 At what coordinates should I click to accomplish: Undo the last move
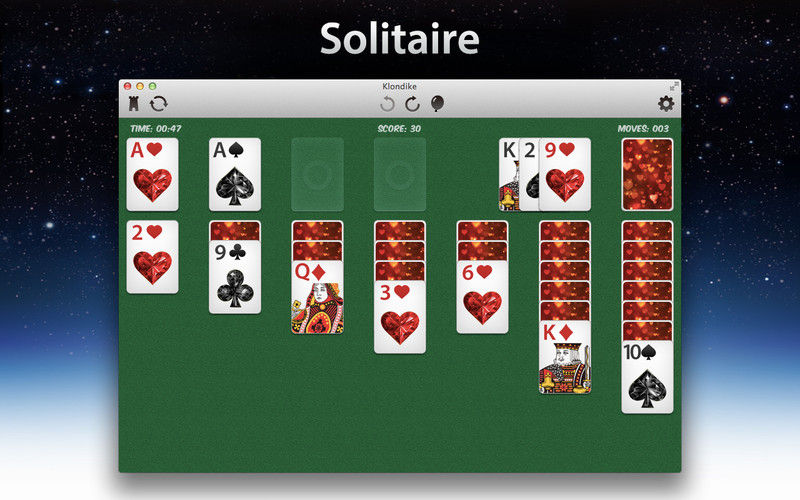click(x=387, y=104)
